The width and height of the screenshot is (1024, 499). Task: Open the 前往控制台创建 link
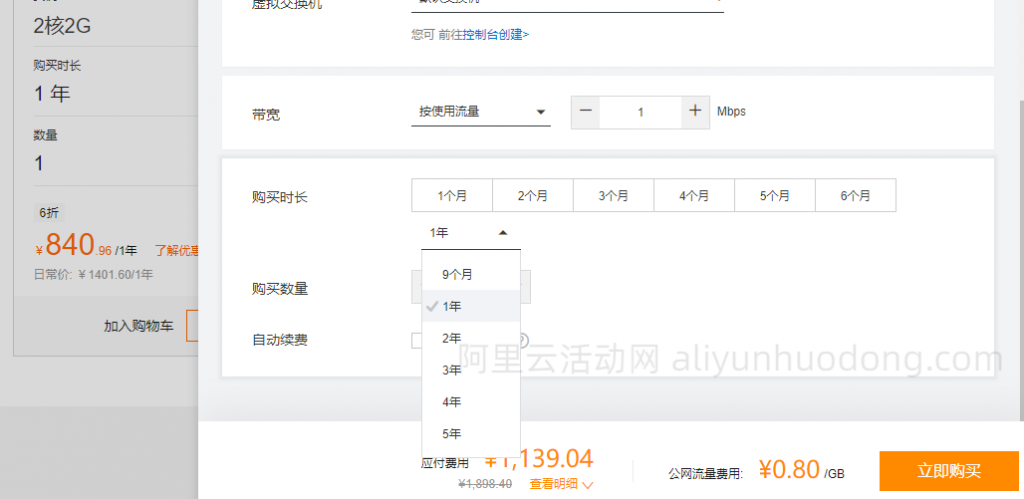click(x=495, y=35)
